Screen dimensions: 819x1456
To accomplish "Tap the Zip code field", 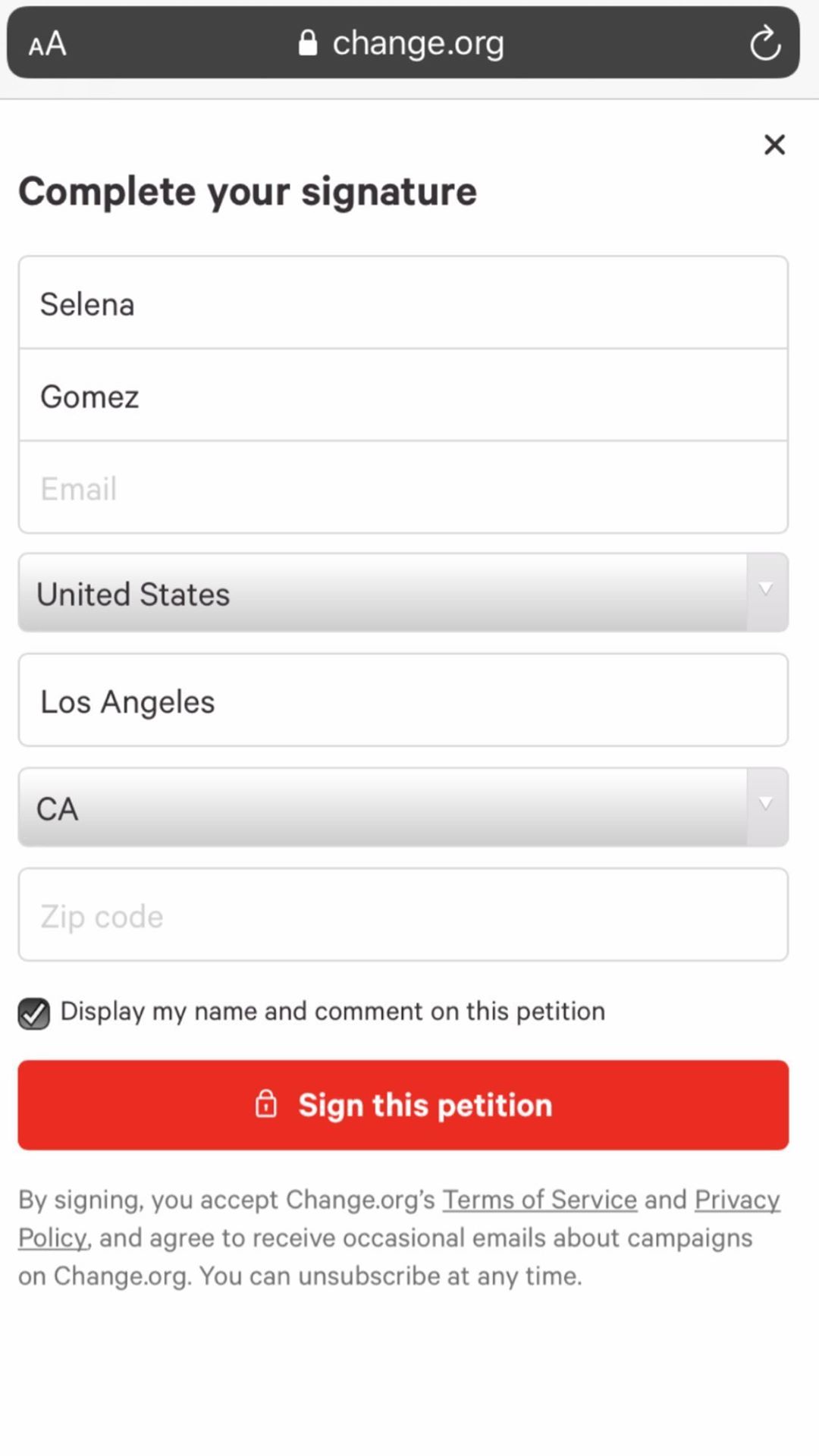I will pos(403,915).
